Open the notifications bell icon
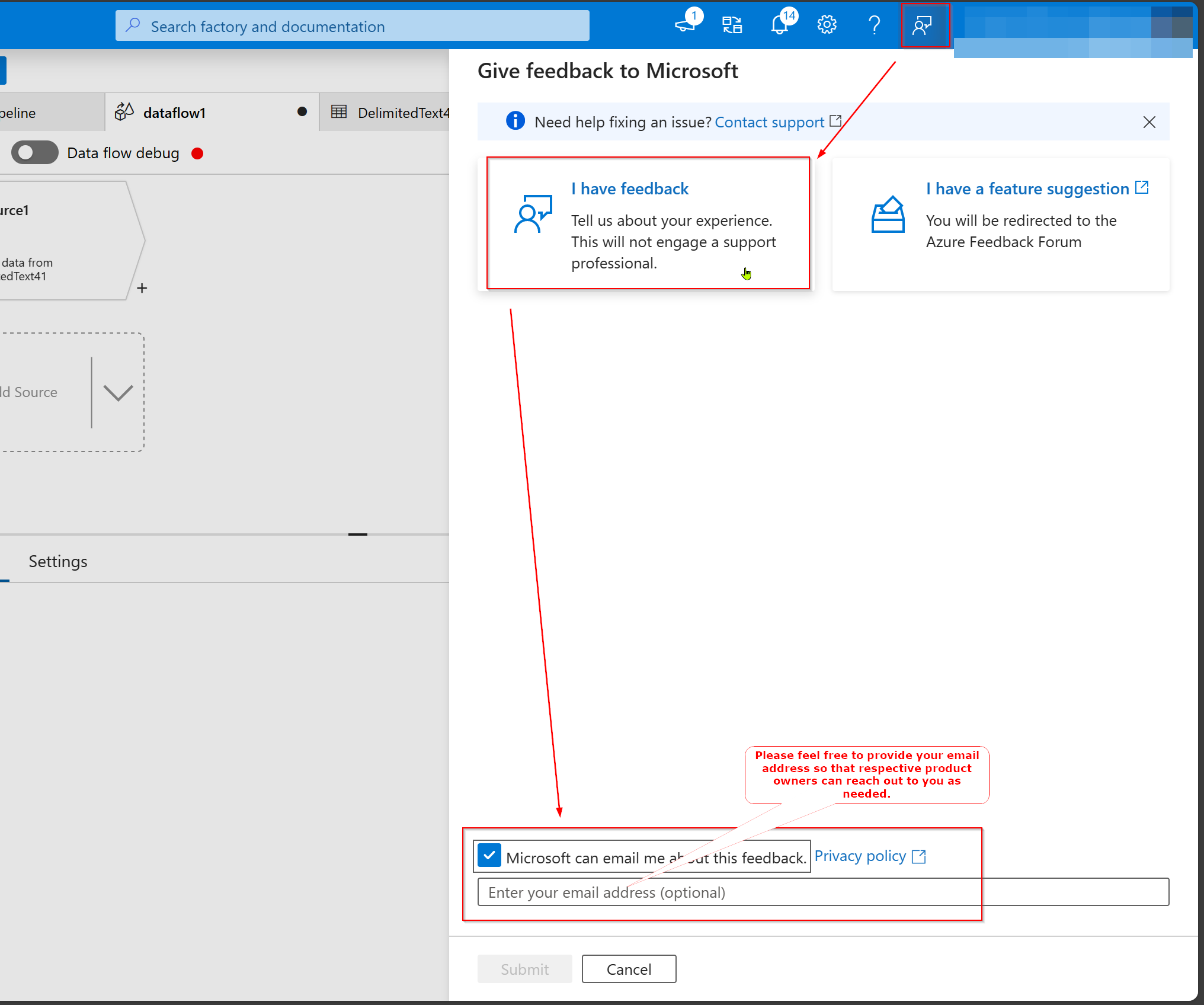Image resolution: width=1204 pixels, height=1005 pixels. (780, 25)
